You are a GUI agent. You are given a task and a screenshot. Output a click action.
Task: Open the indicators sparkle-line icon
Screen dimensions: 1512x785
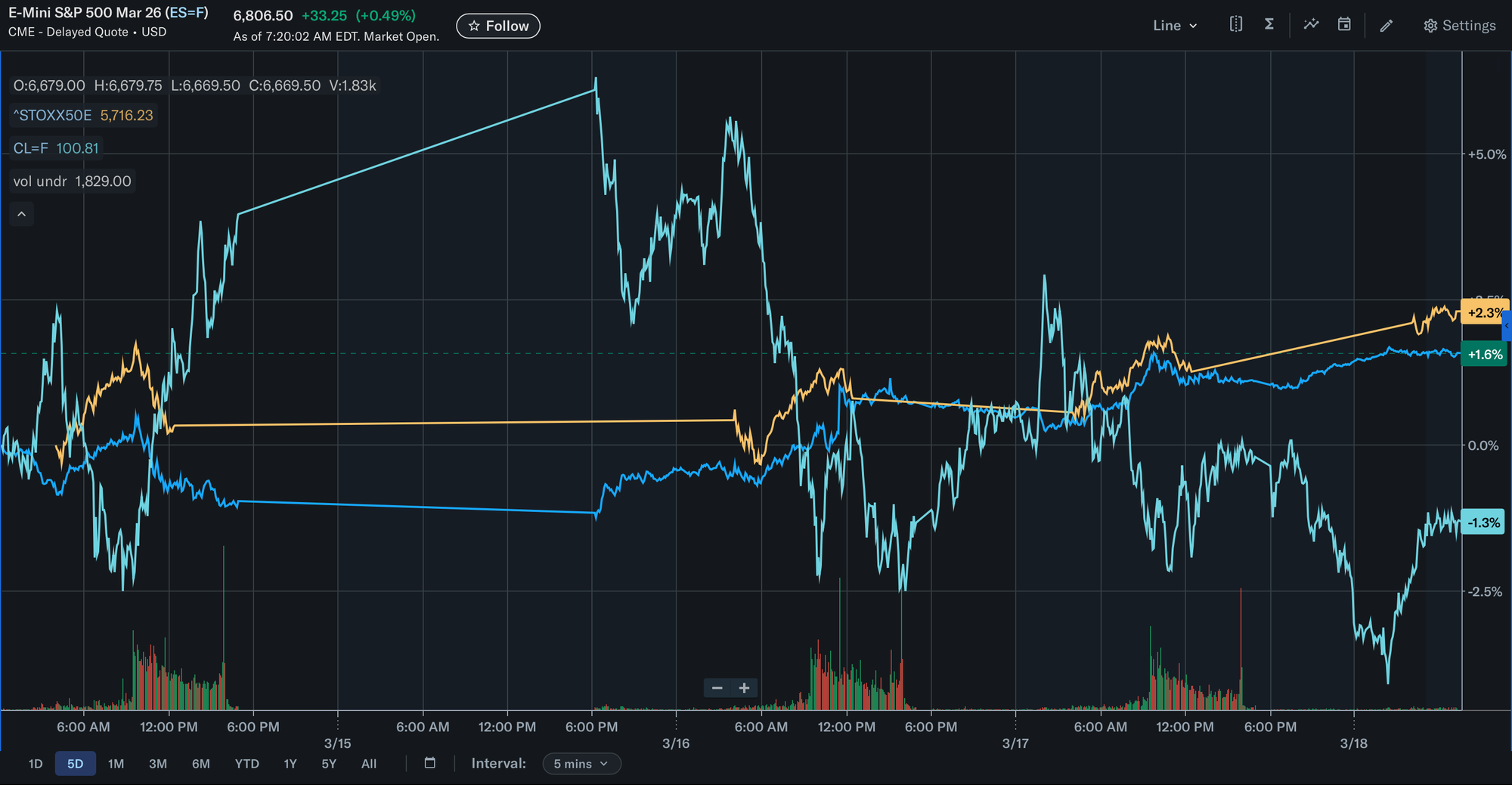(1311, 25)
